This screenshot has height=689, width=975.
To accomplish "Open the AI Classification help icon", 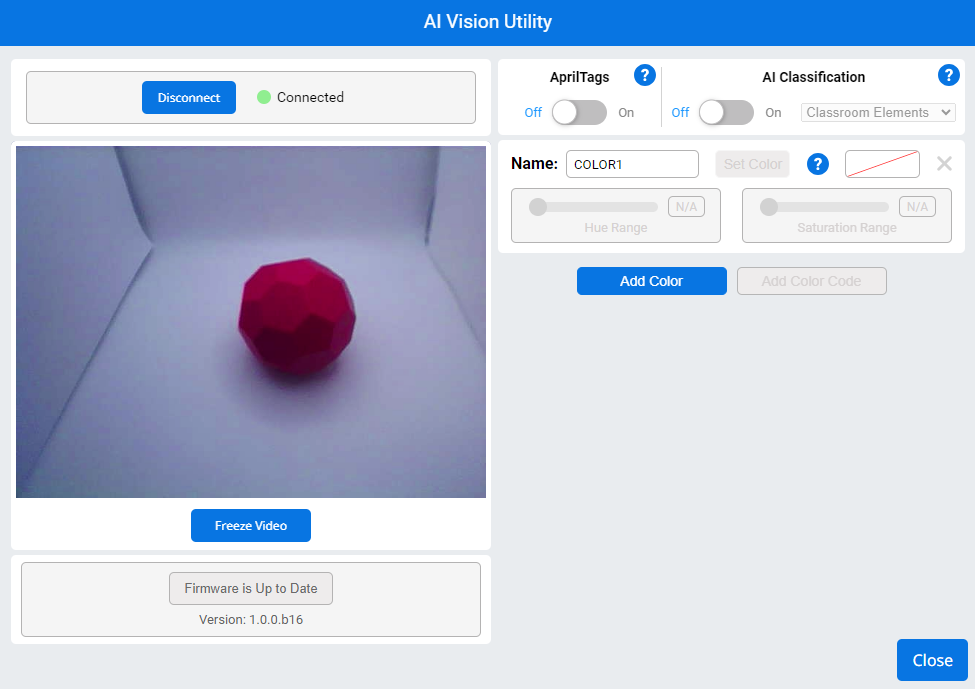I will coord(948,75).
